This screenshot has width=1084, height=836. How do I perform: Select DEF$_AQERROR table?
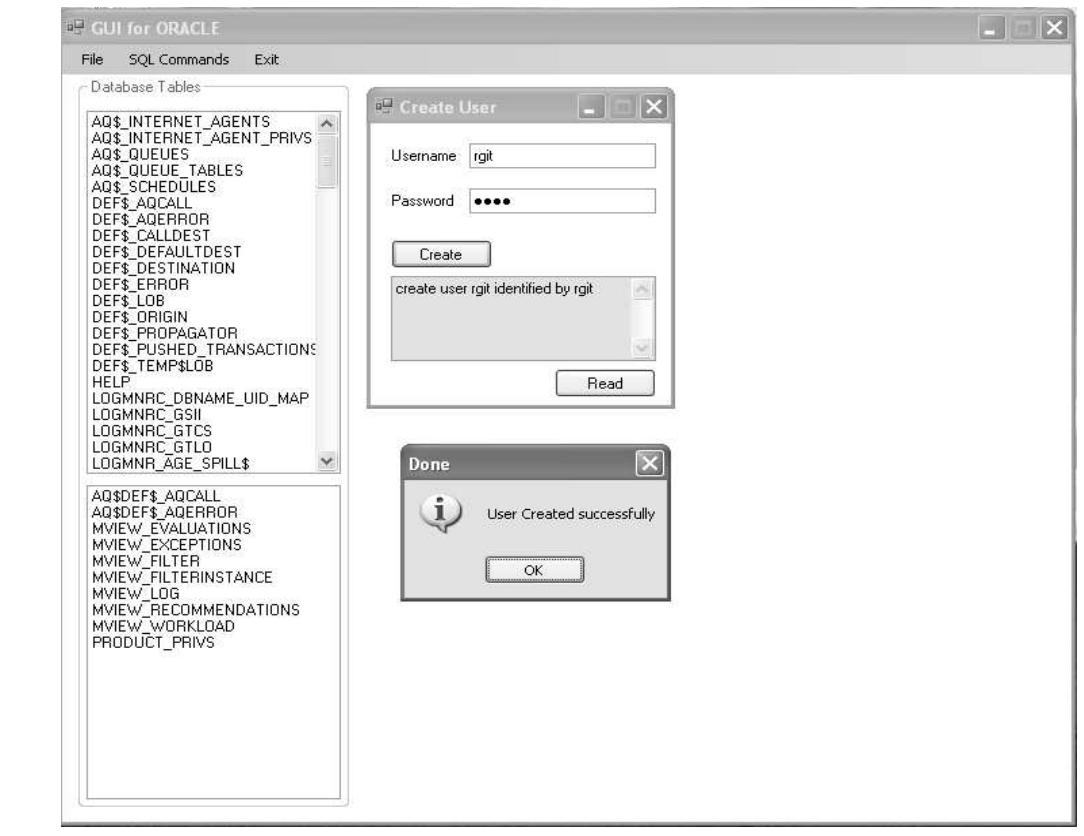pos(150,219)
